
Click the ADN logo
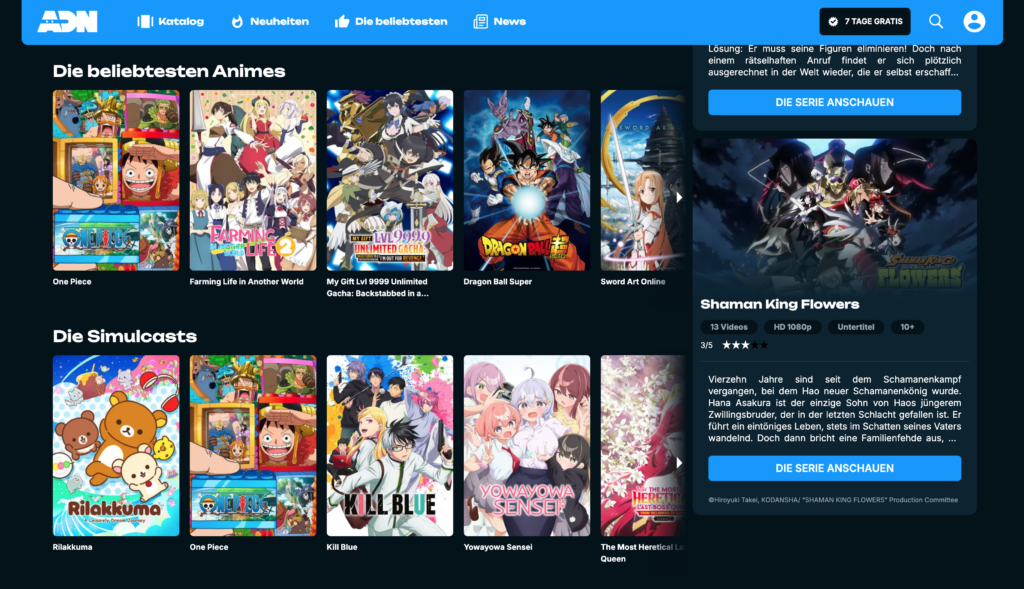coord(67,22)
